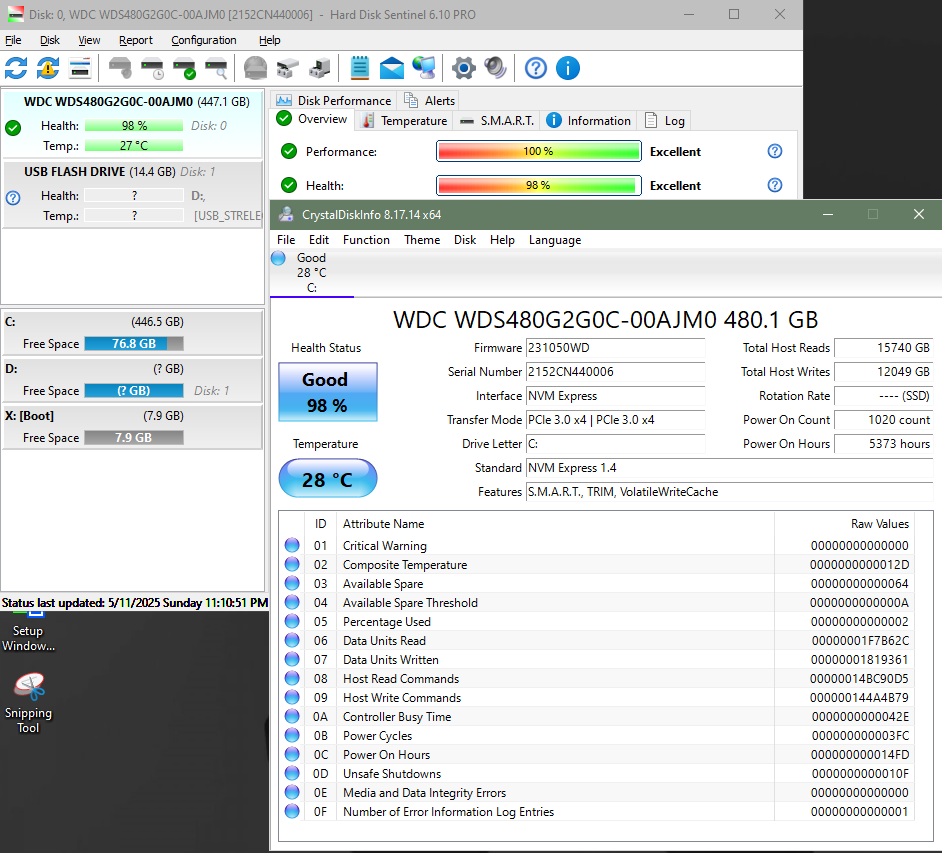Click the send report envelope icon

pos(392,68)
